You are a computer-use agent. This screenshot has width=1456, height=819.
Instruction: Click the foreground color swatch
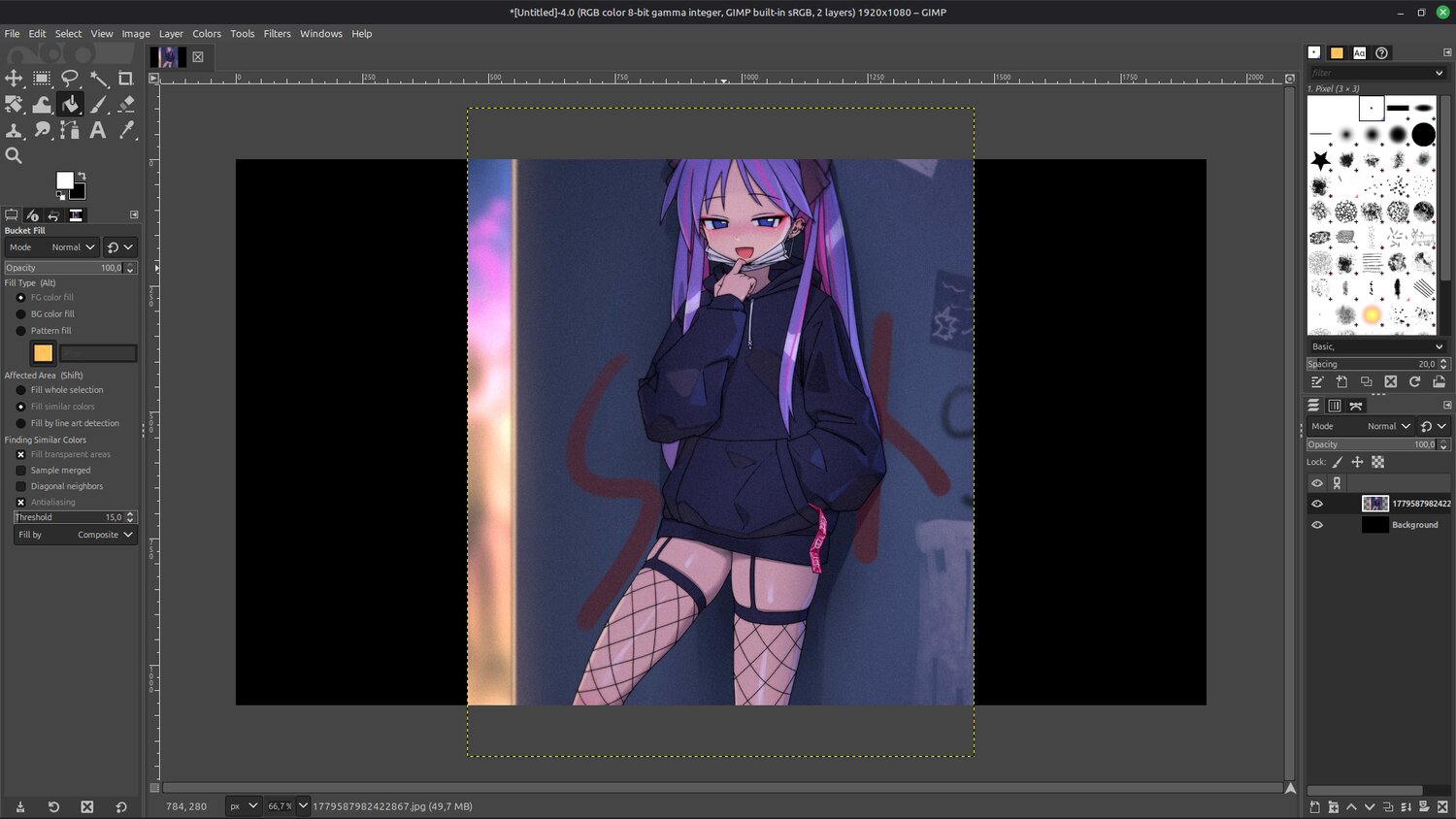[x=65, y=180]
